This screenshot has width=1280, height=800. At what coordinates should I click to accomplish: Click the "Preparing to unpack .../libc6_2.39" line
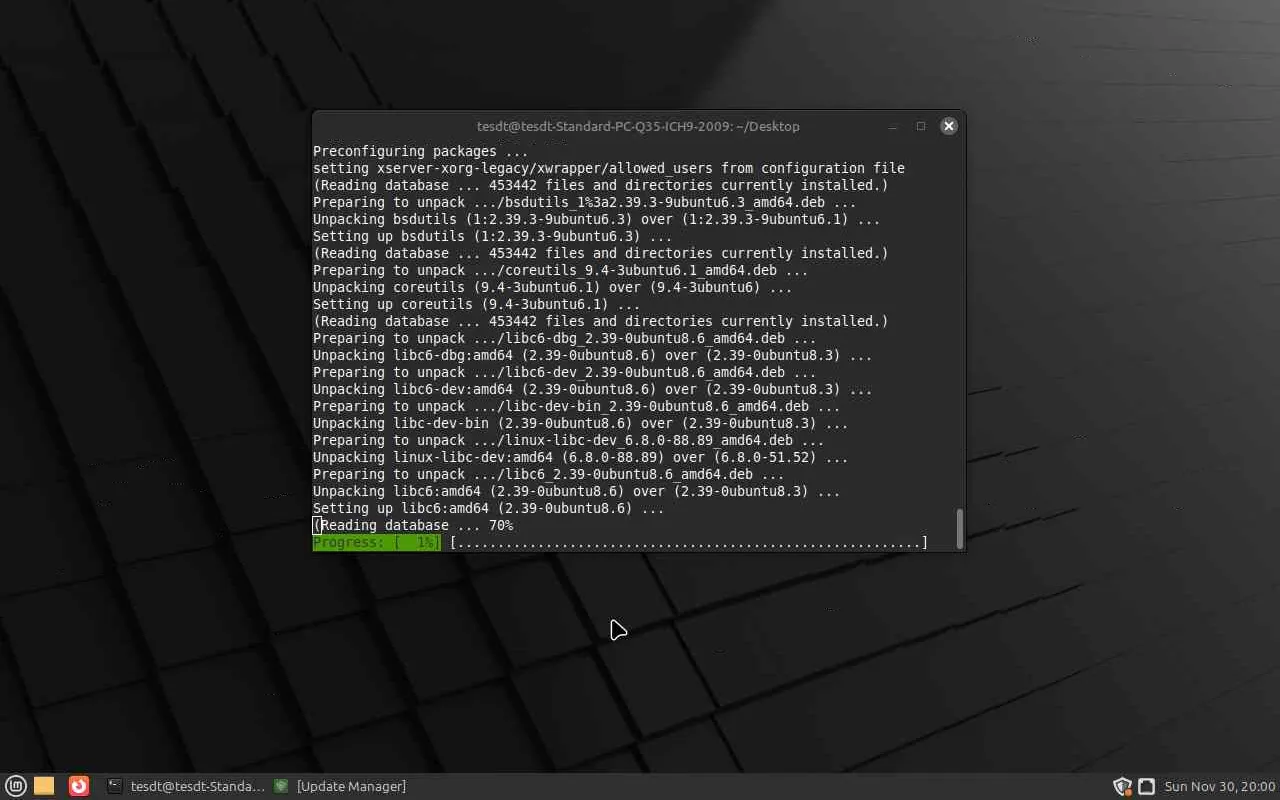pyautogui.click(x=549, y=474)
